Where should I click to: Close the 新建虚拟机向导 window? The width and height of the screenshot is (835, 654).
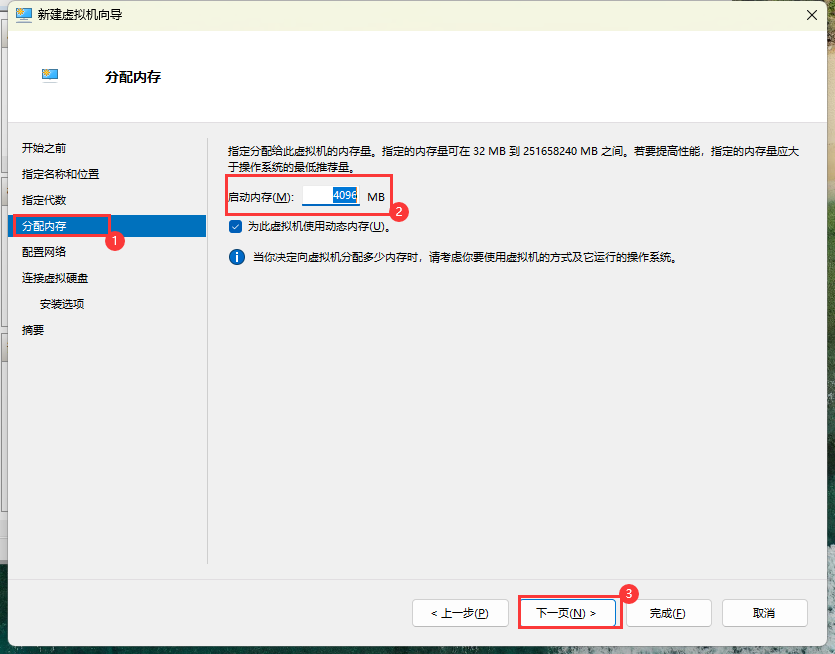pyautogui.click(x=810, y=14)
